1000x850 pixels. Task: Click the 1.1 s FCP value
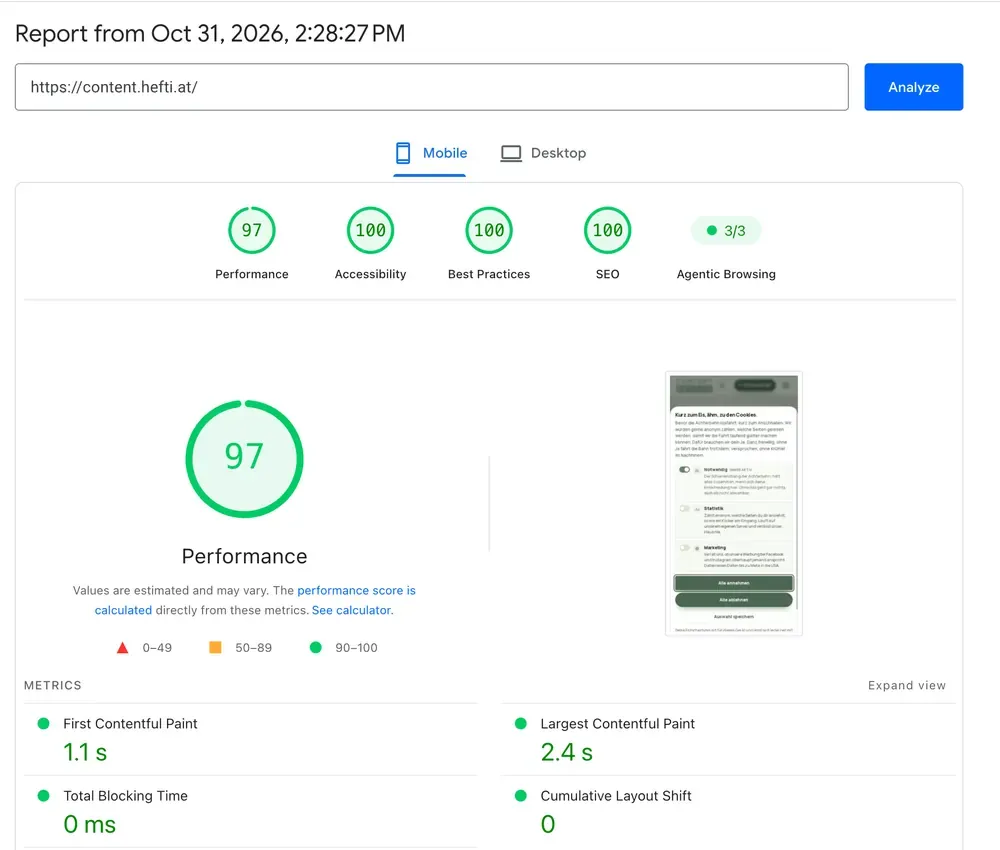tap(85, 752)
